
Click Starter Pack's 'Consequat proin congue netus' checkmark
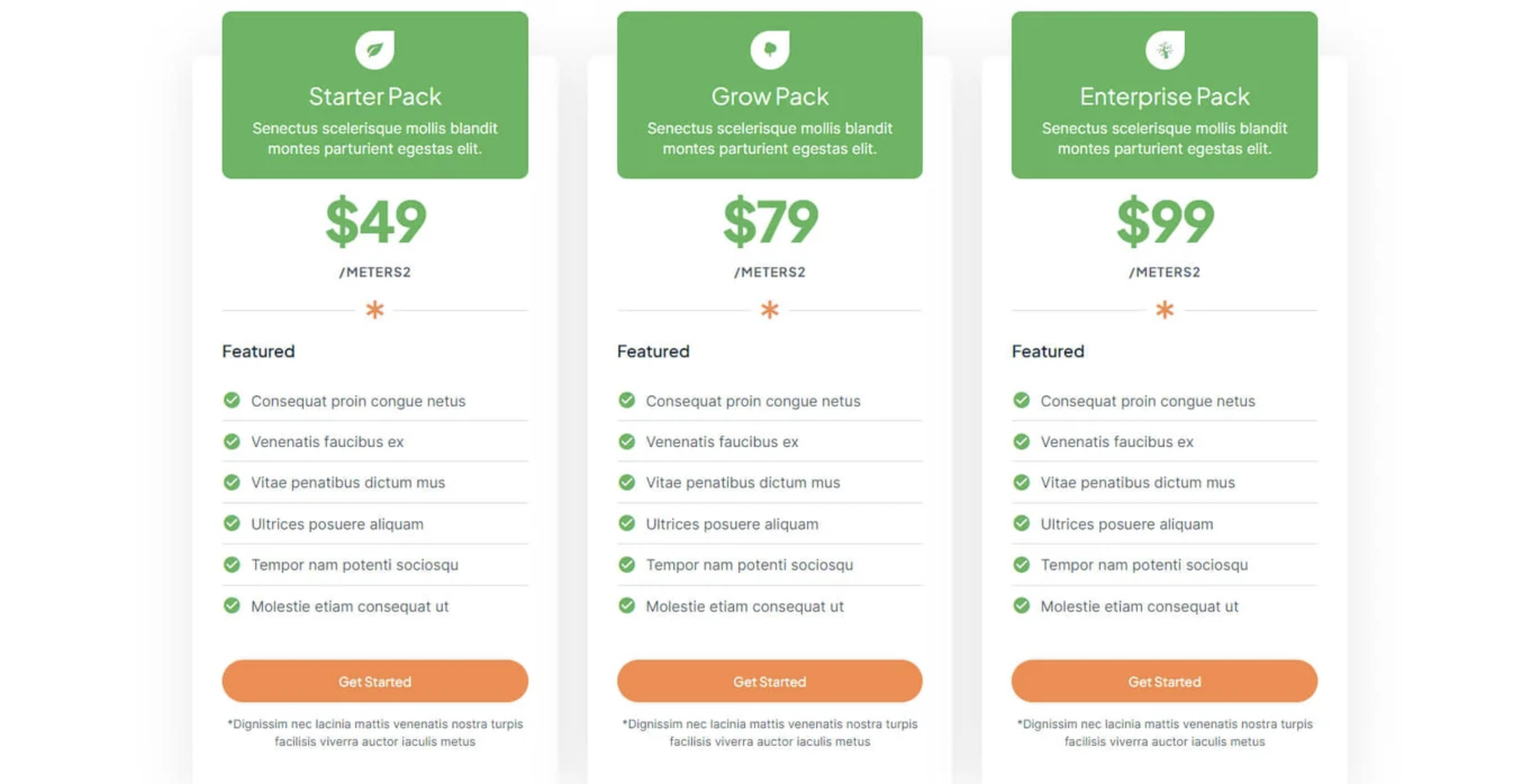tap(232, 400)
